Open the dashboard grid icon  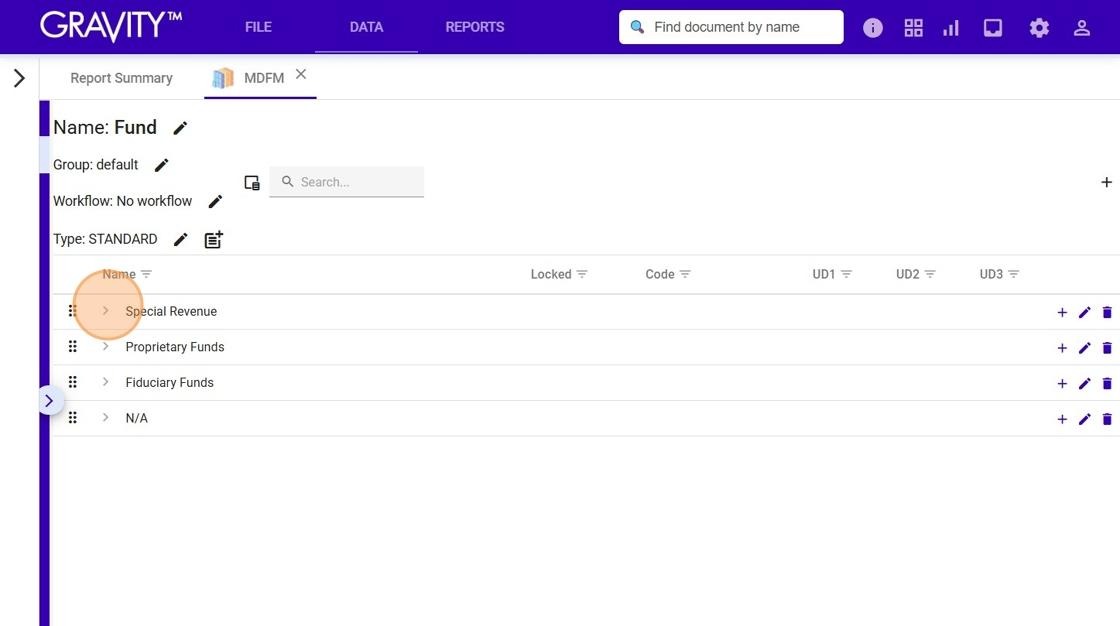click(x=913, y=28)
